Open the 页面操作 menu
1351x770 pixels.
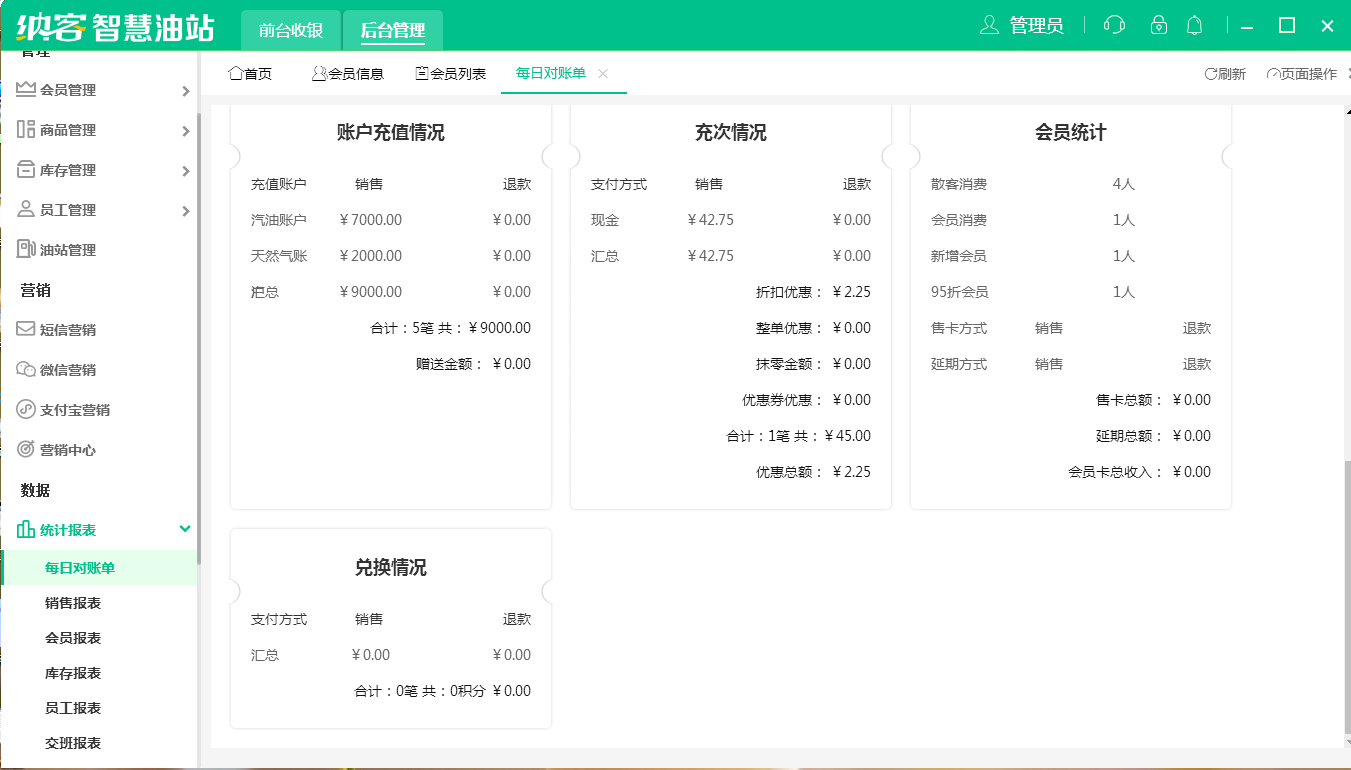pyautogui.click(x=1302, y=74)
